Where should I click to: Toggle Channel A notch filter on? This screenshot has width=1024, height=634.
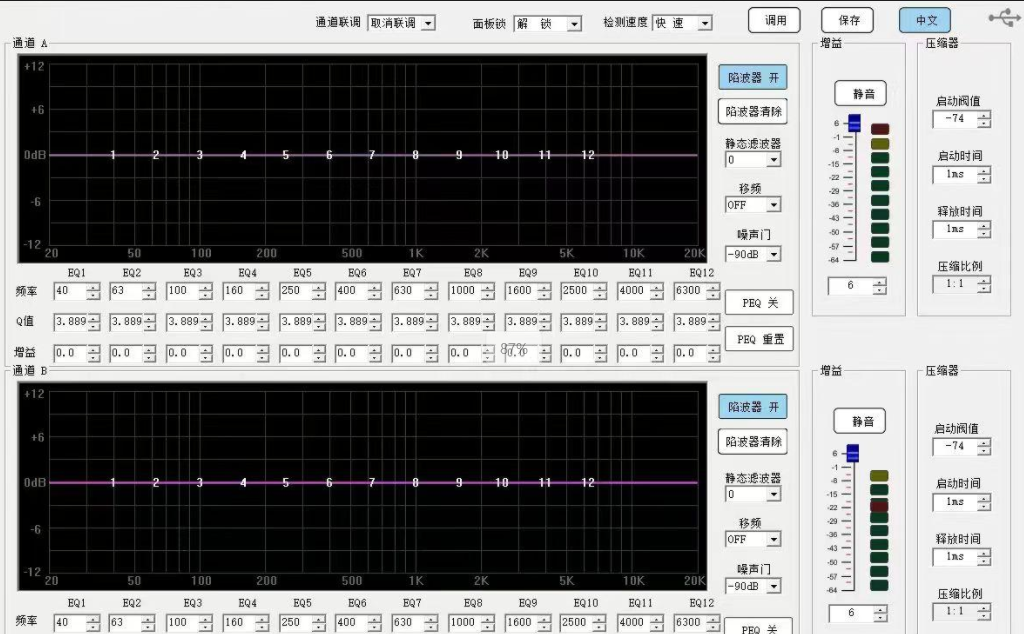tap(753, 78)
